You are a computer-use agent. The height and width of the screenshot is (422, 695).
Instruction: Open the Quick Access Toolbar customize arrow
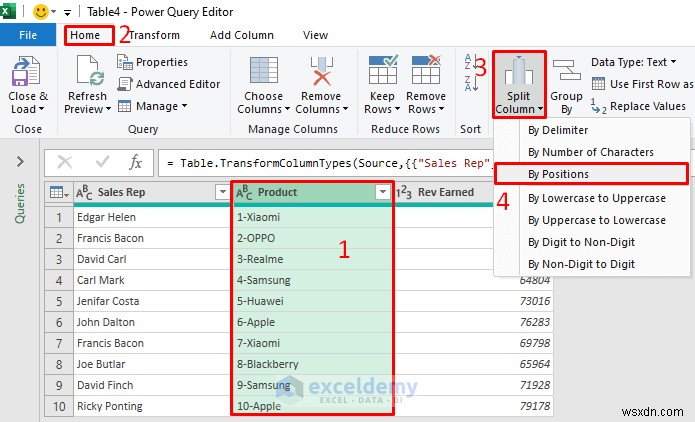[x=67, y=13]
